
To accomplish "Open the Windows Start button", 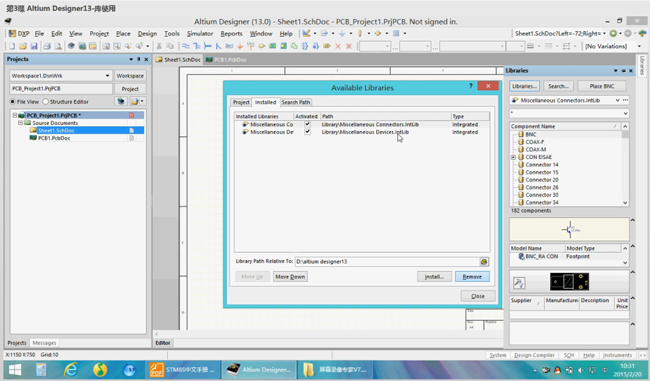I will point(15,369).
